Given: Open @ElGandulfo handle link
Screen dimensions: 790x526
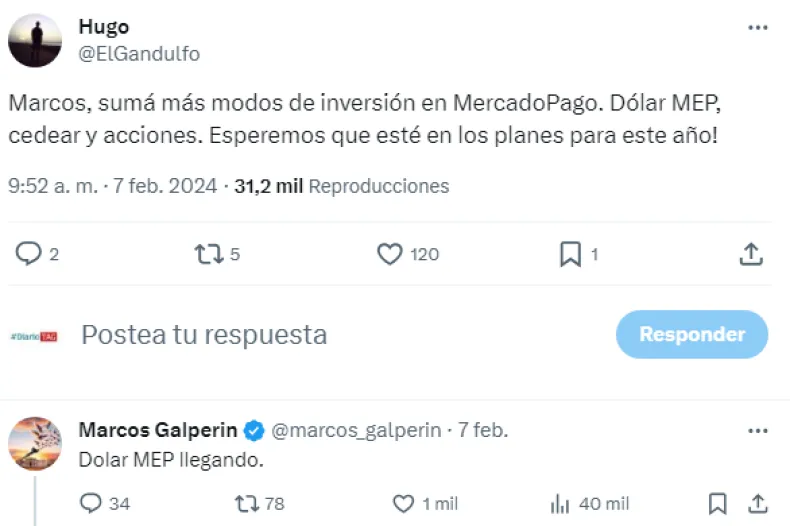Looking at the screenshot, I should pos(139,54).
